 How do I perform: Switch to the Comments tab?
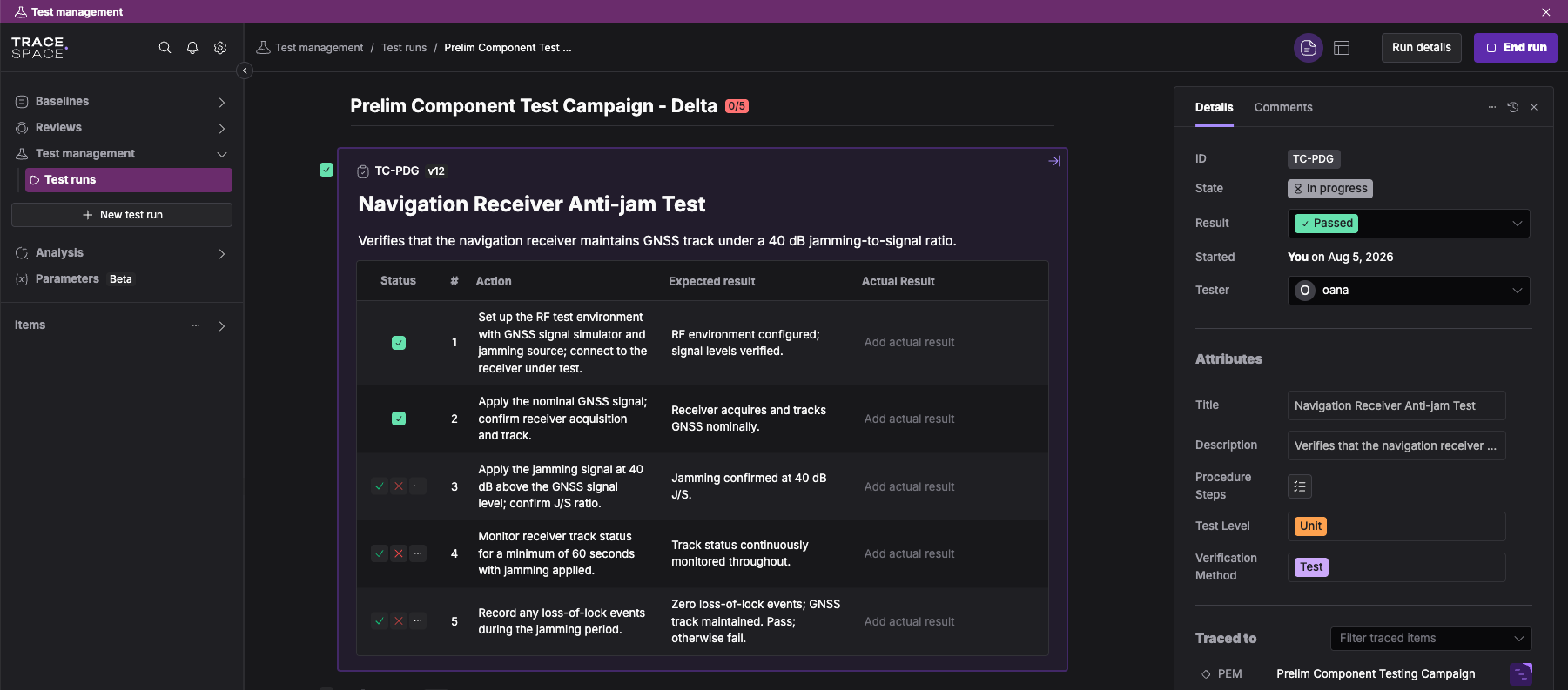1283,107
